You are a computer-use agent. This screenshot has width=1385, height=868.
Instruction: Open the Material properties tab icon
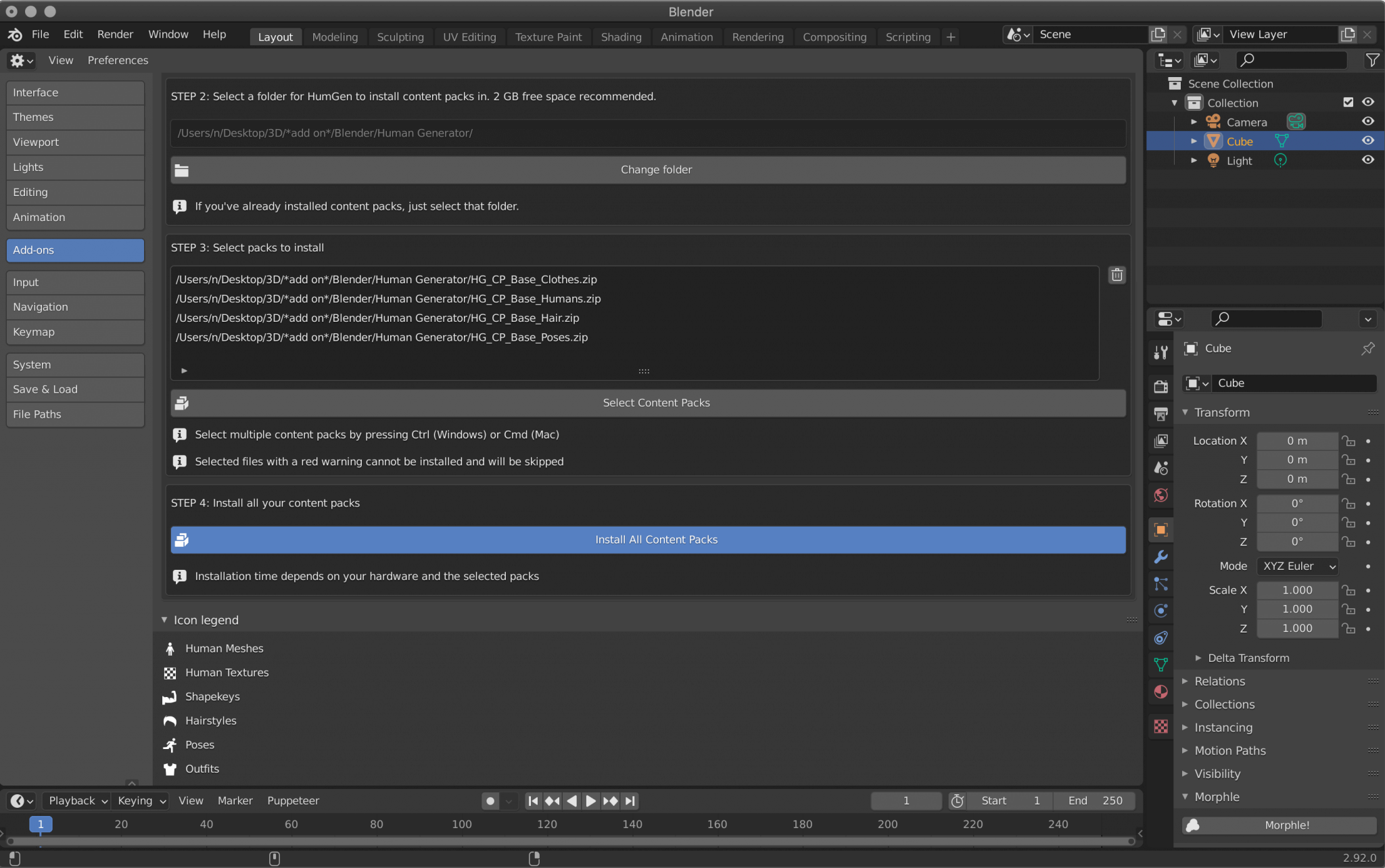[x=1160, y=692]
